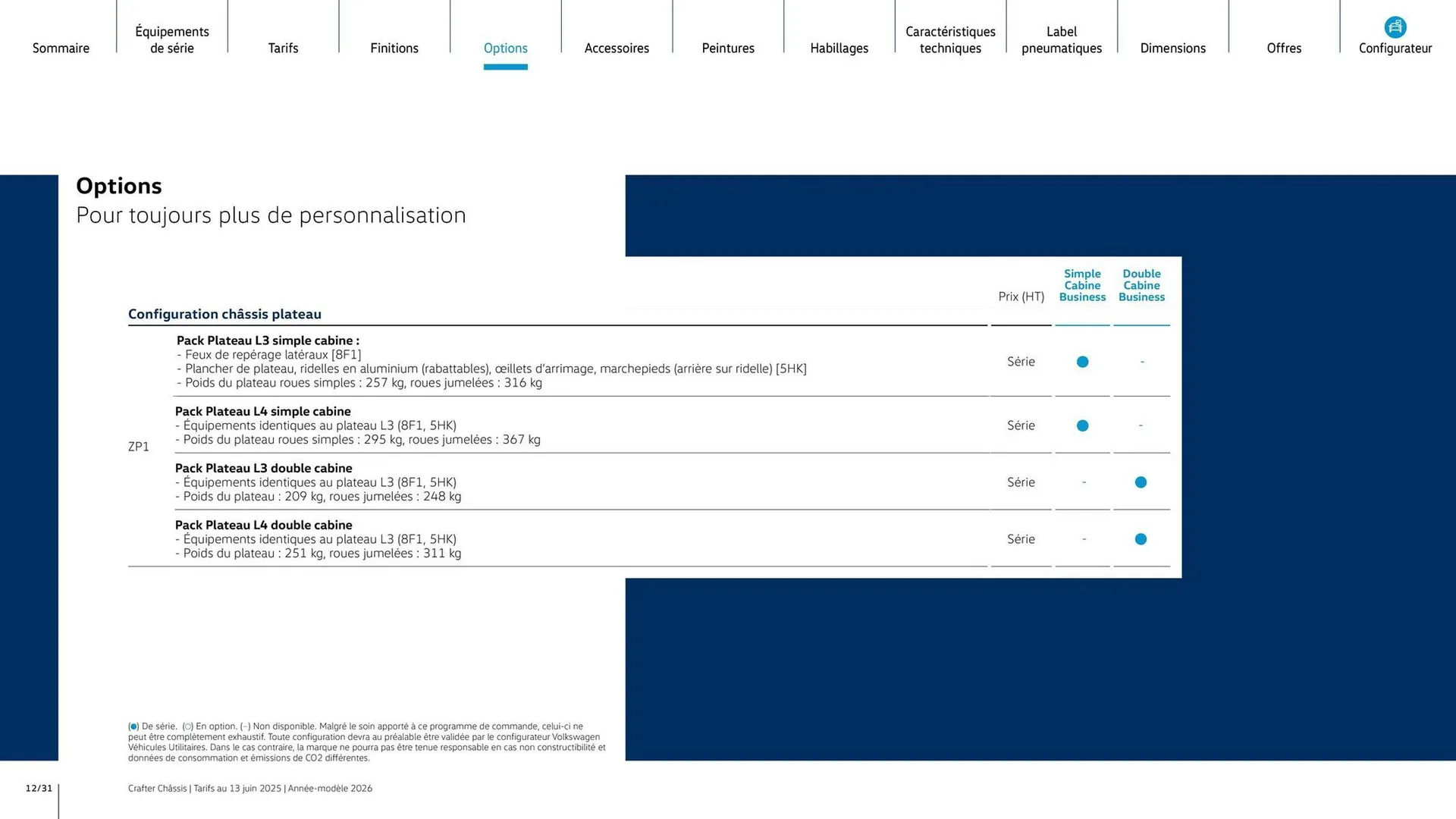This screenshot has height=819, width=1456.
Task: Switch to the Tarifs tab
Action: tap(283, 48)
